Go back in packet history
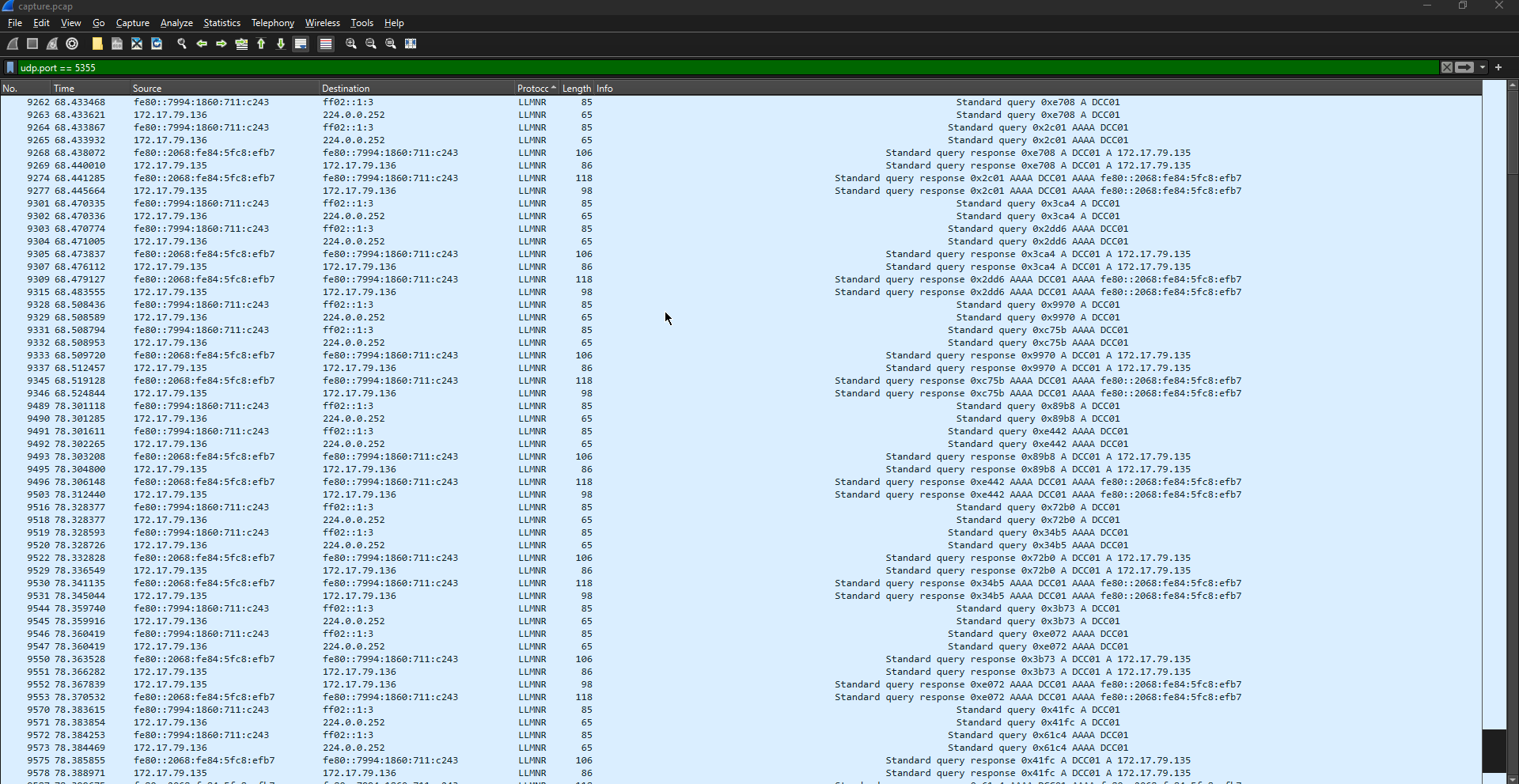This screenshot has height=784, width=1519. [202, 44]
